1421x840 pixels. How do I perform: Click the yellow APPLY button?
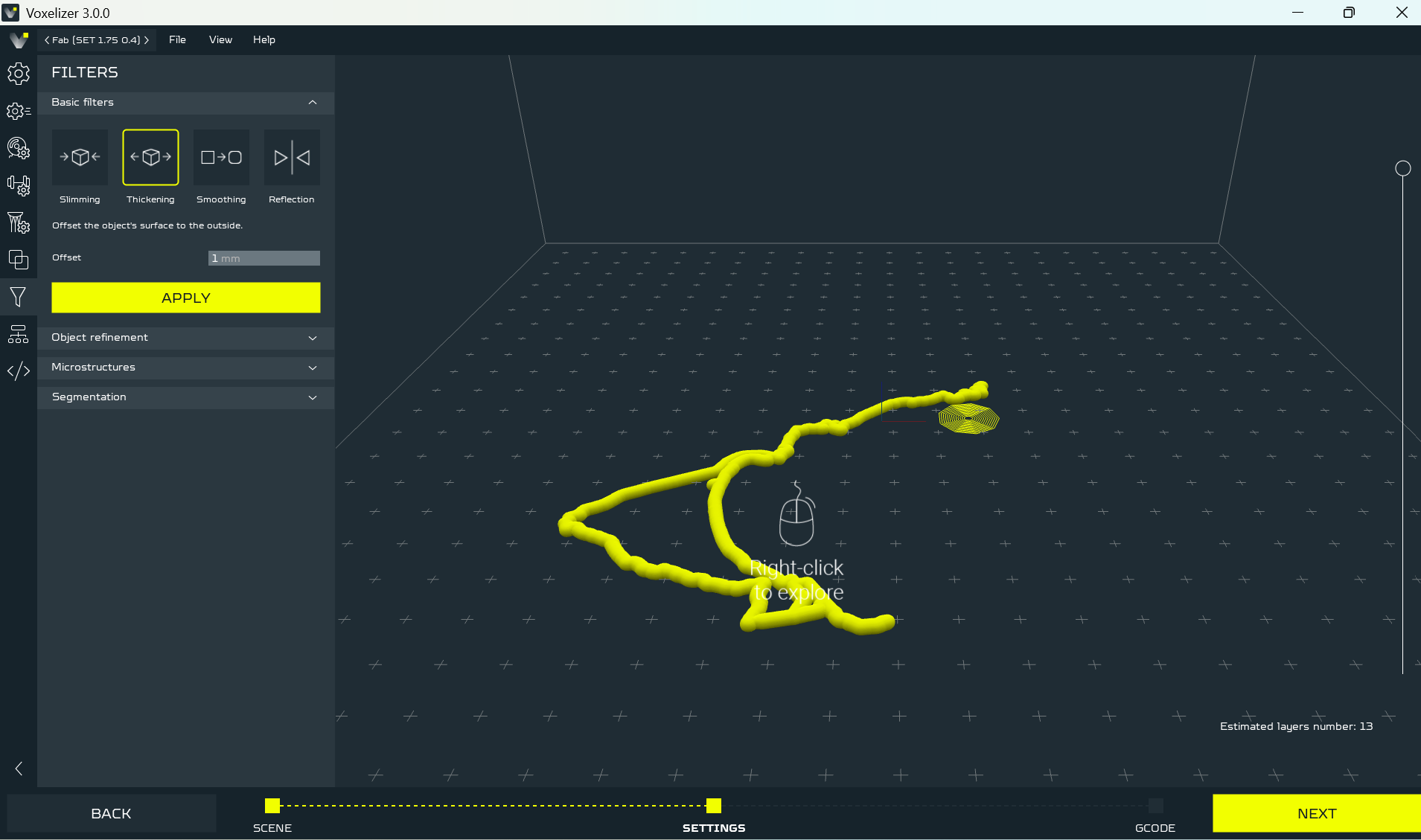[x=186, y=298]
